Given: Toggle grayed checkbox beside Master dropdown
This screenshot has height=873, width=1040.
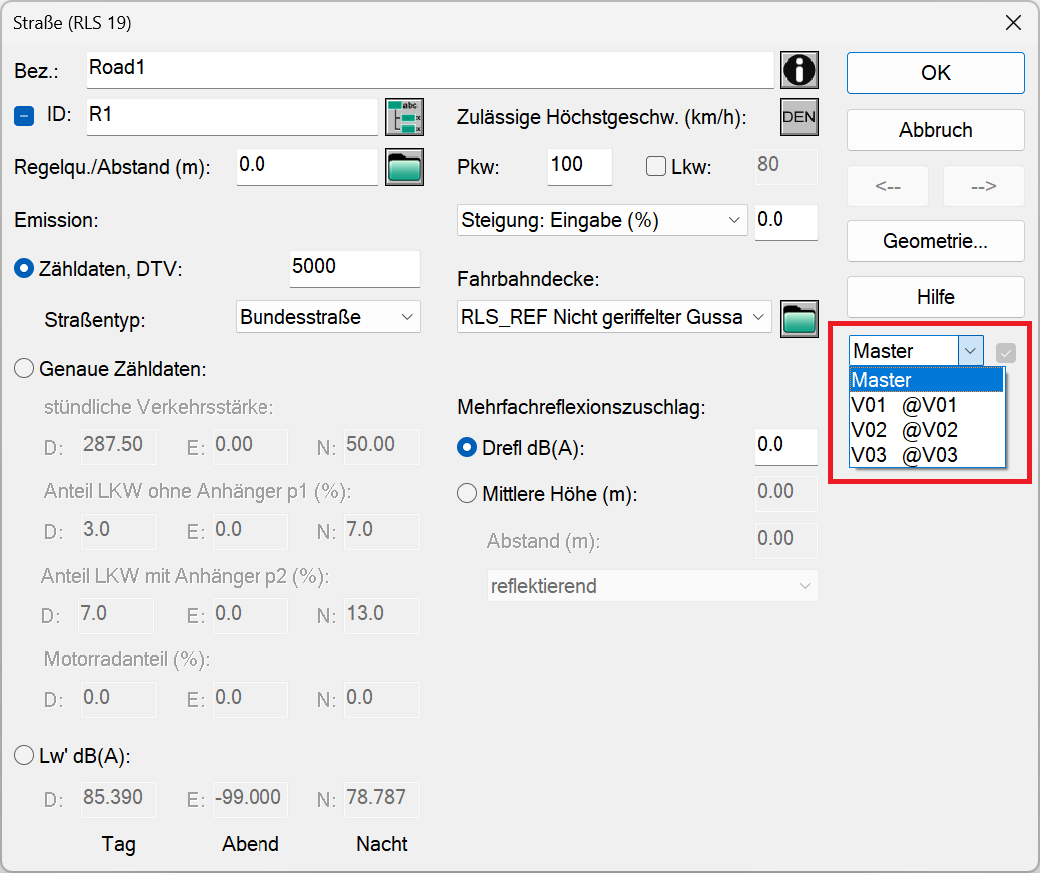Looking at the screenshot, I should click(1006, 353).
